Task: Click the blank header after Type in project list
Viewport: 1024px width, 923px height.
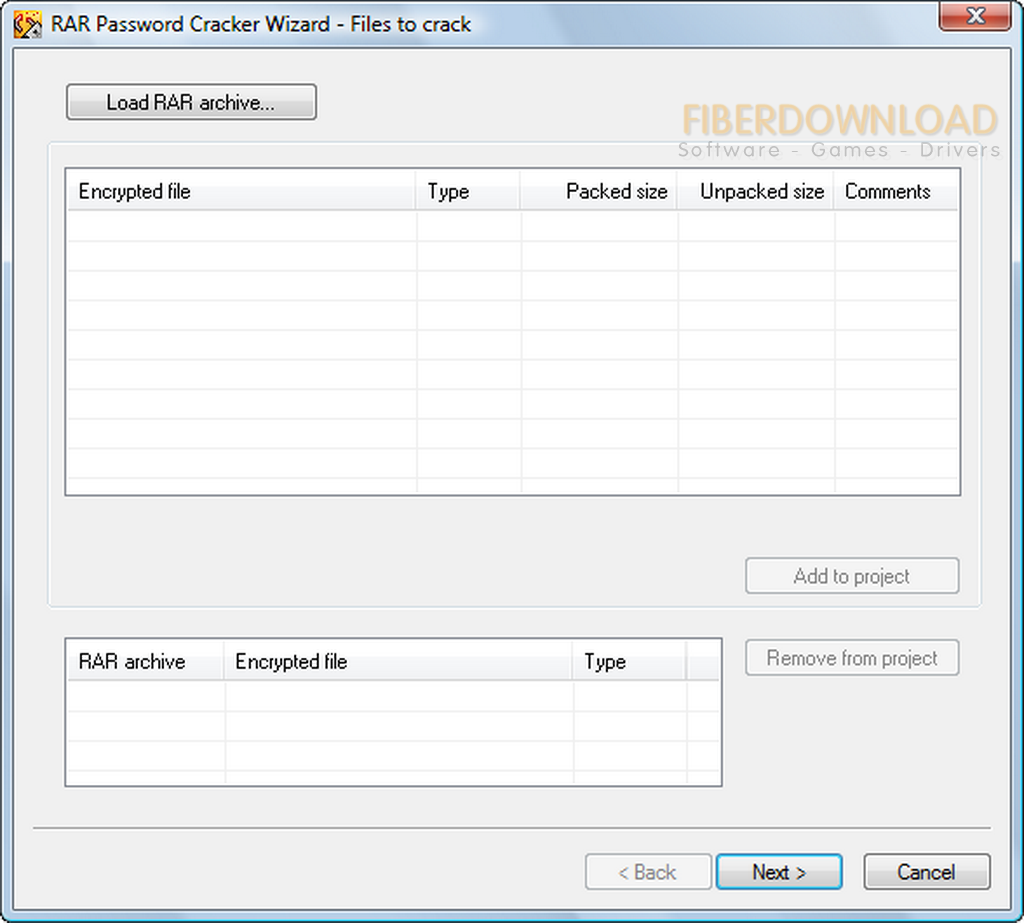Action: click(x=703, y=662)
